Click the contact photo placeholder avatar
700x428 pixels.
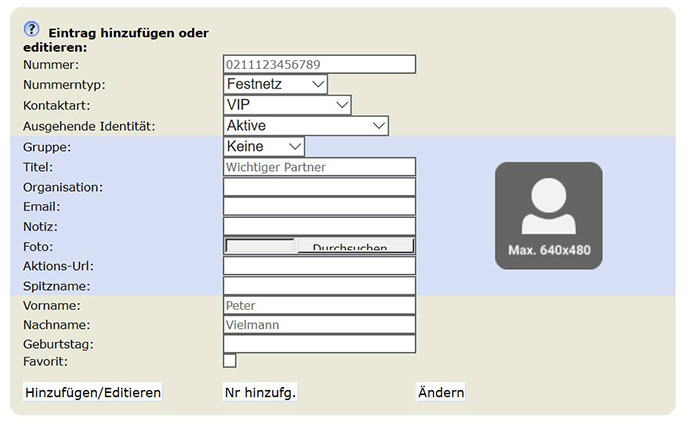point(548,215)
